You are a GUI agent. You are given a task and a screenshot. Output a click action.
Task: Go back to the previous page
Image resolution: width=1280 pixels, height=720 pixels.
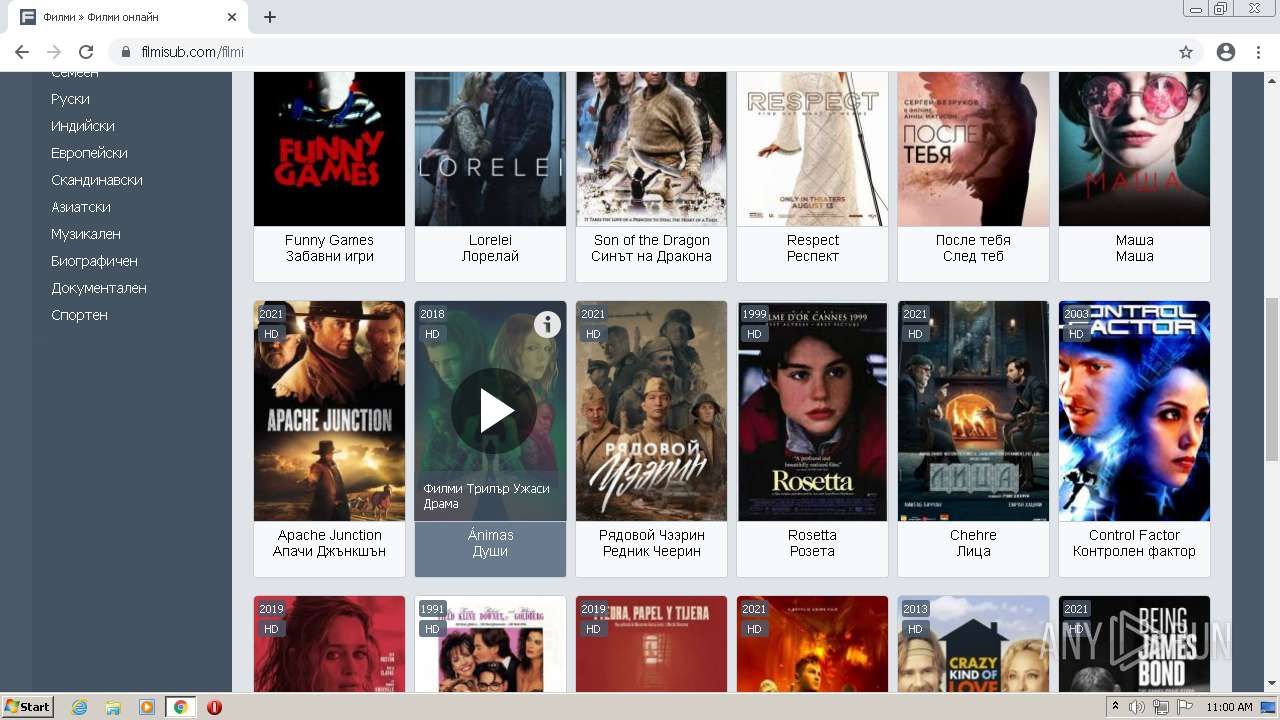click(22, 52)
